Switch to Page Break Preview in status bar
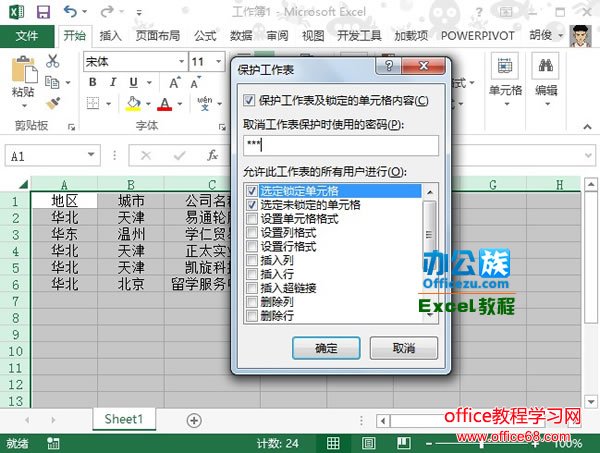600x453 pixels. tap(403, 443)
